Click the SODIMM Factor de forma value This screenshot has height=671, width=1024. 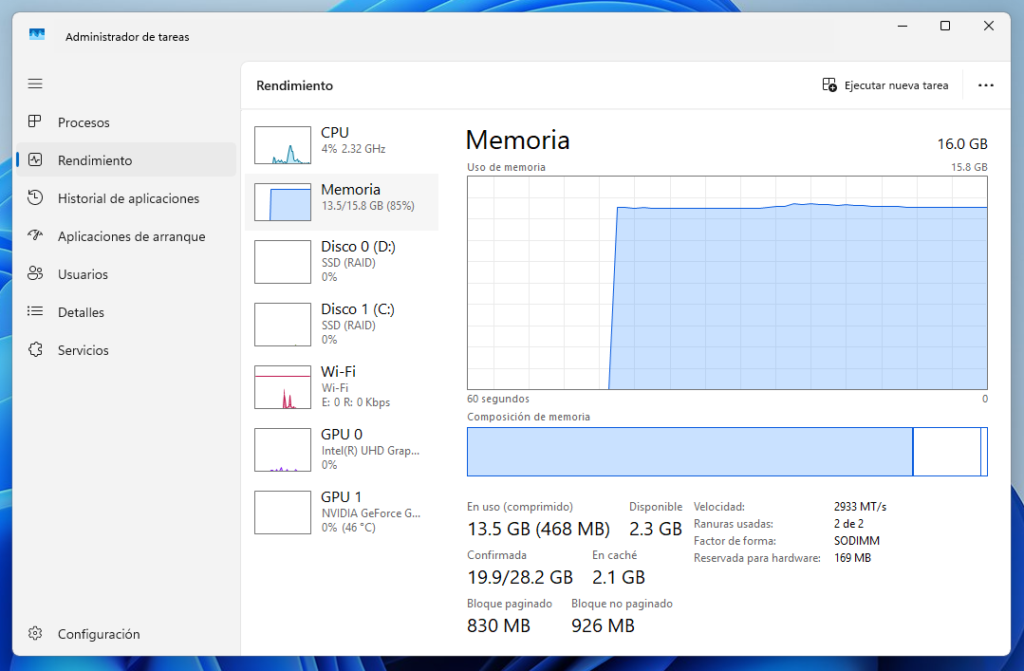(857, 540)
